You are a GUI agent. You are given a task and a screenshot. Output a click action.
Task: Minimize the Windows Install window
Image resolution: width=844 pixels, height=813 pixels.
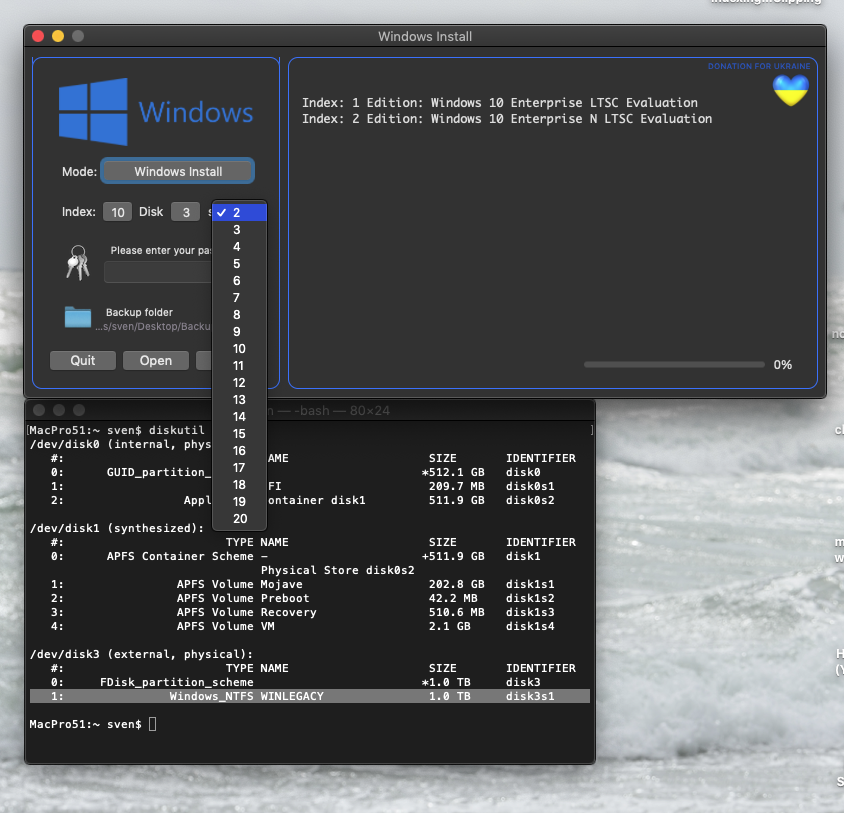58,36
